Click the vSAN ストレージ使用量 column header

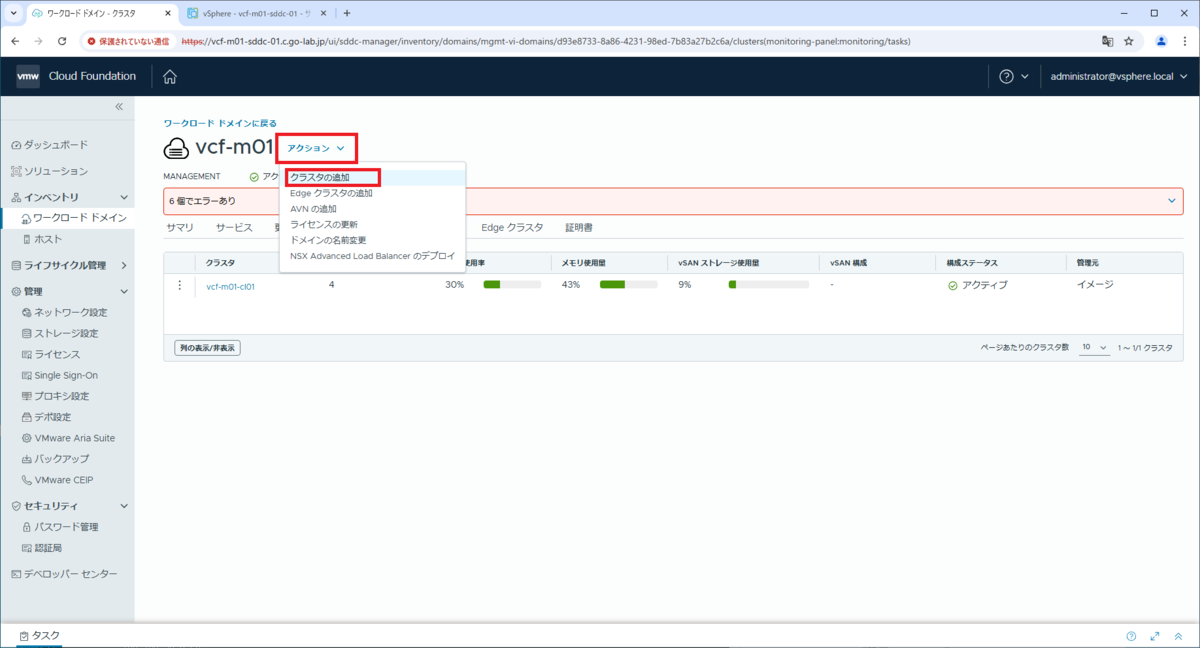[719, 263]
